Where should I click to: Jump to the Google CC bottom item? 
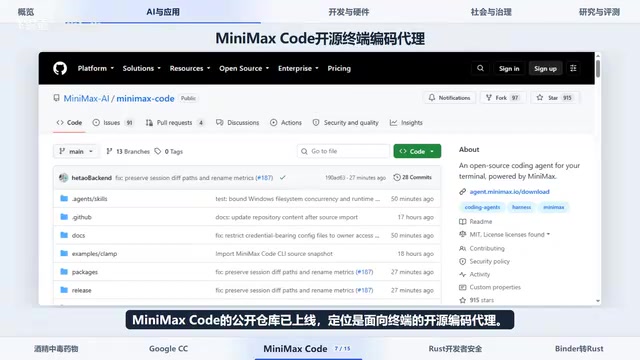[168, 349]
